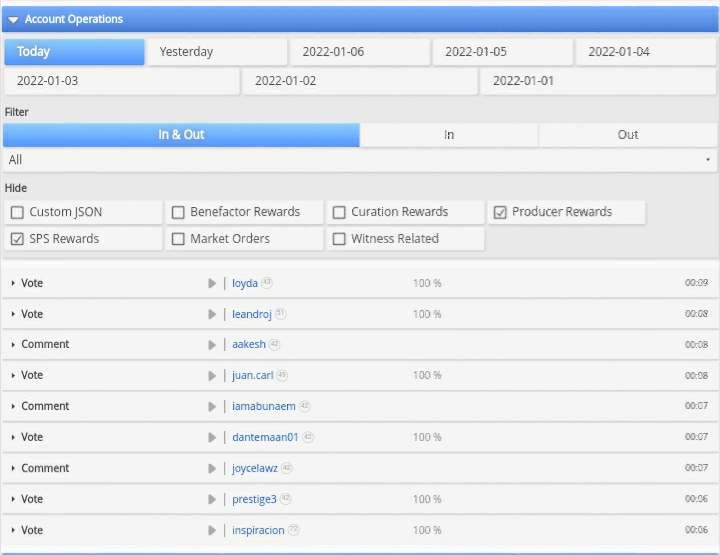
Task: Click the reputation badge next to inspiracion
Action: click(x=293, y=529)
